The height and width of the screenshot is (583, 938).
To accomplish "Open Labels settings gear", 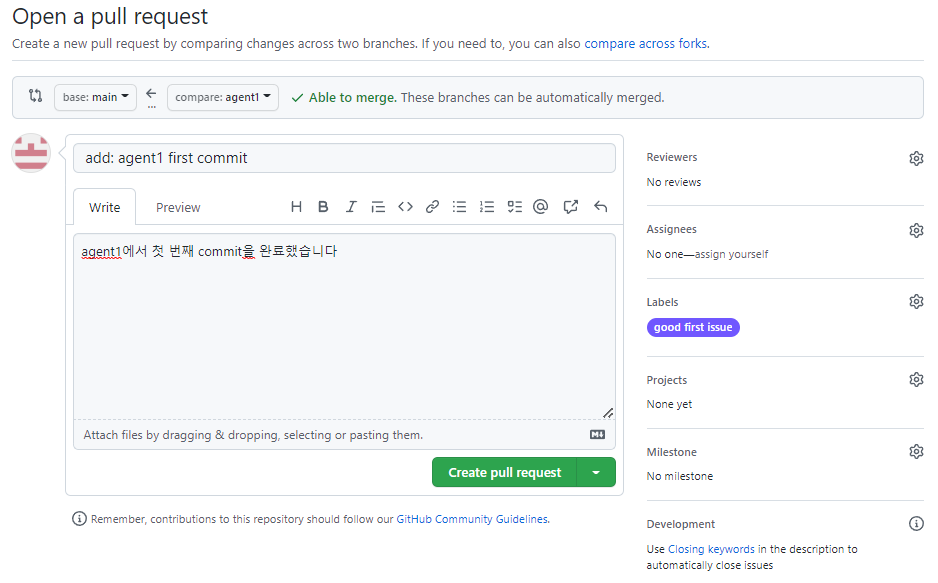I will 916,301.
